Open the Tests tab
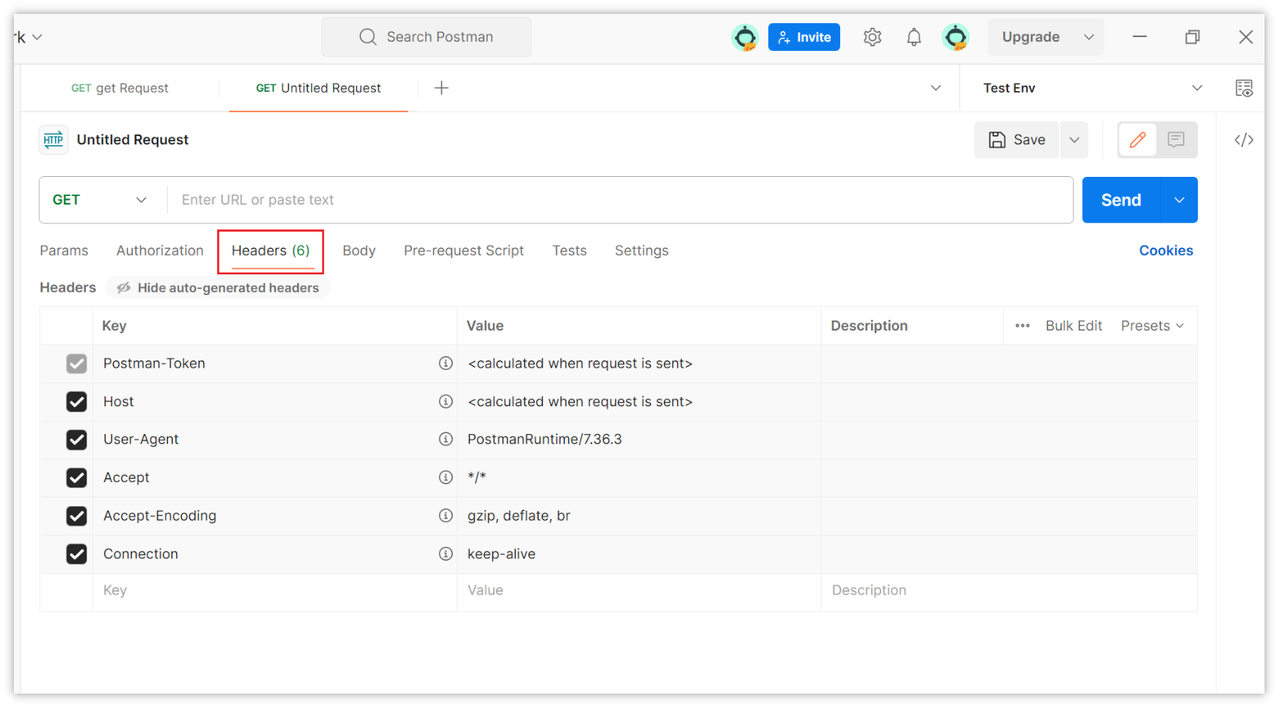 (x=569, y=251)
